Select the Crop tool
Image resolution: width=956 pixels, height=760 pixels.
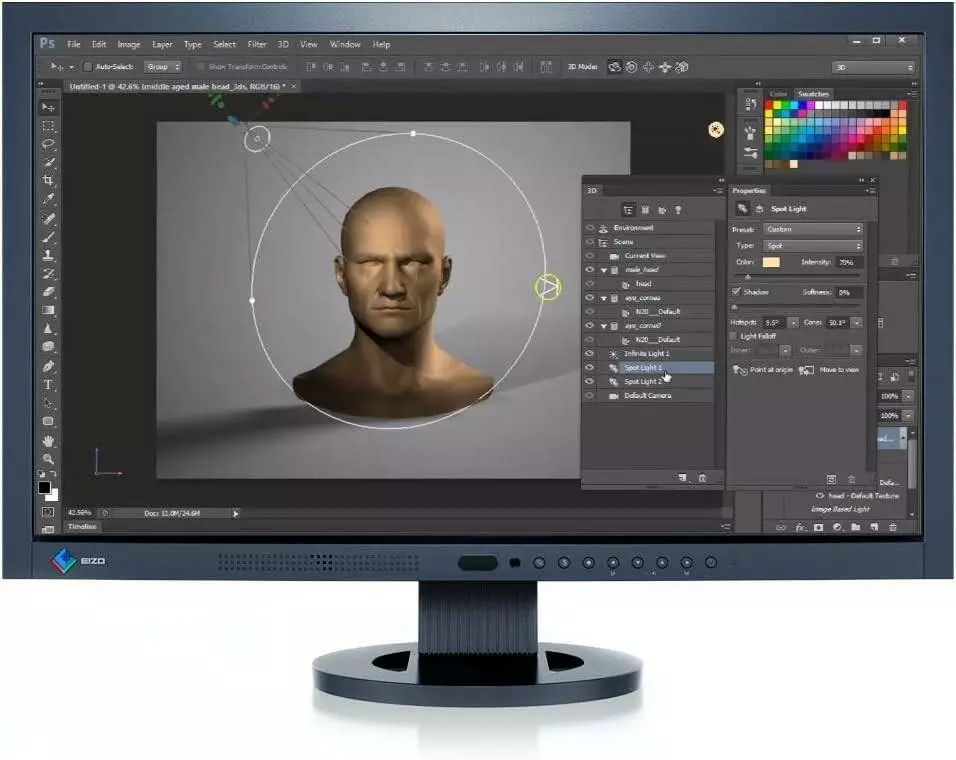point(48,180)
